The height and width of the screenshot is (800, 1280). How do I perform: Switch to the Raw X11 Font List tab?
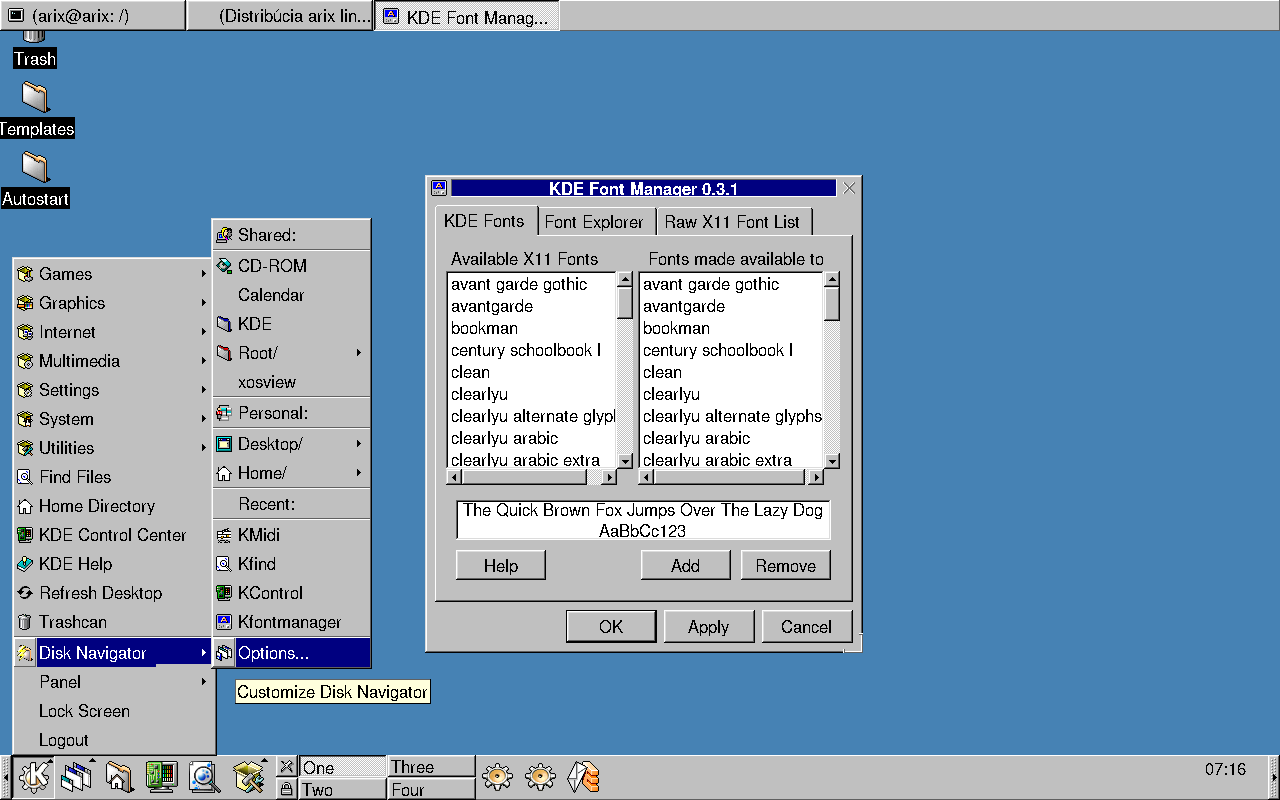pos(732,222)
